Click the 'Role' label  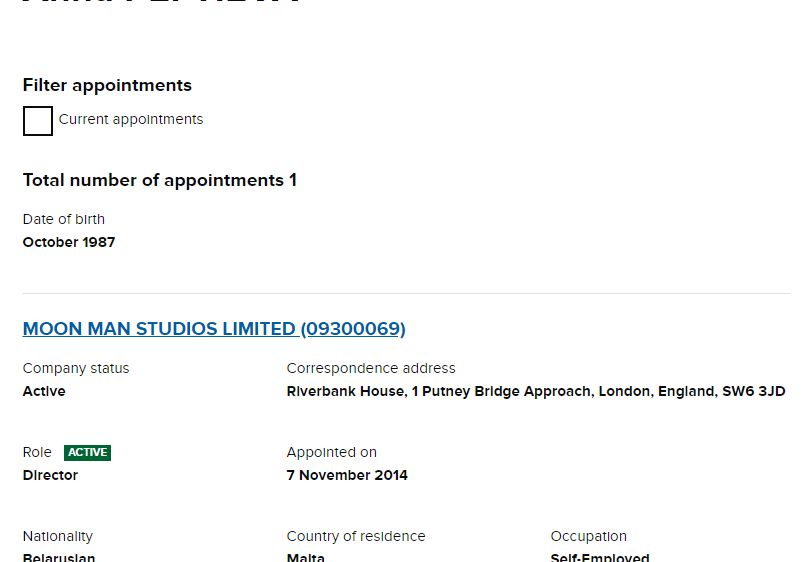(x=37, y=453)
